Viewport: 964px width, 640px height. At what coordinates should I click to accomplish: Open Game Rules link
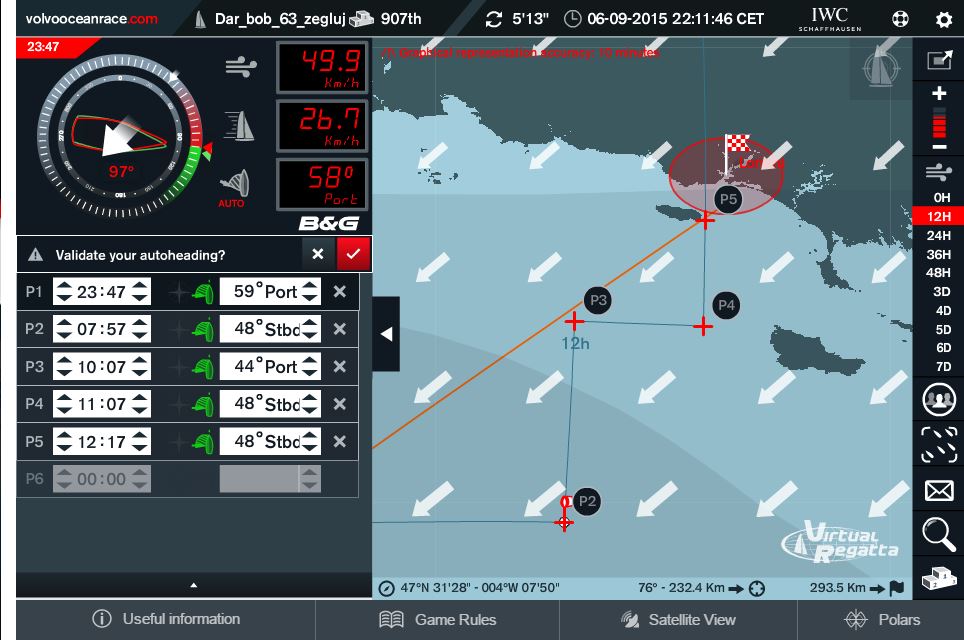click(x=438, y=620)
